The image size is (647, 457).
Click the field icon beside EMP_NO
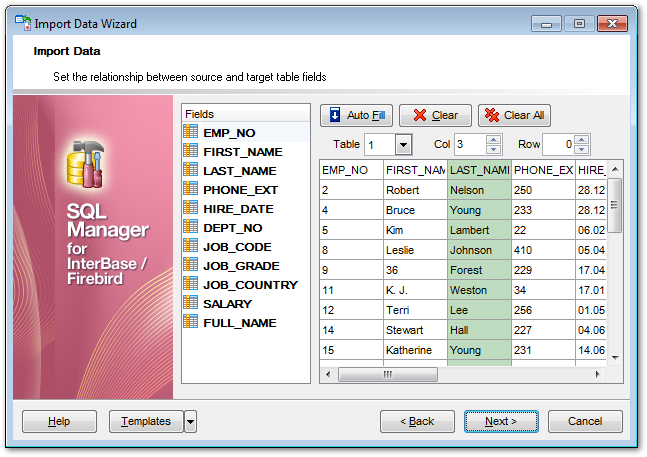[191, 132]
